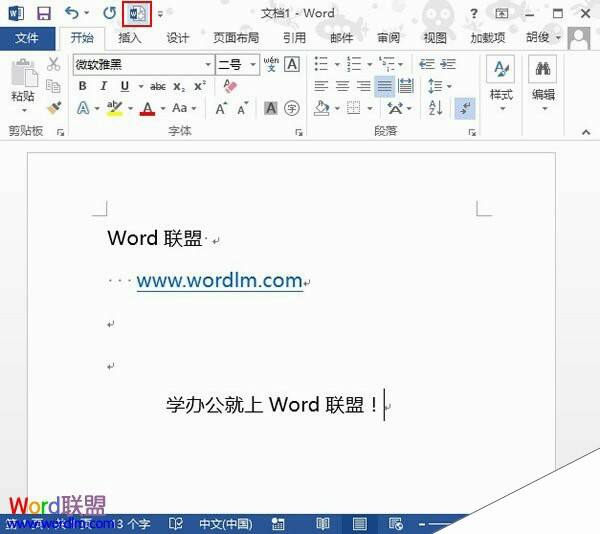The image size is (600, 534).
Task: Toggle underline formatting
Action: [125, 86]
